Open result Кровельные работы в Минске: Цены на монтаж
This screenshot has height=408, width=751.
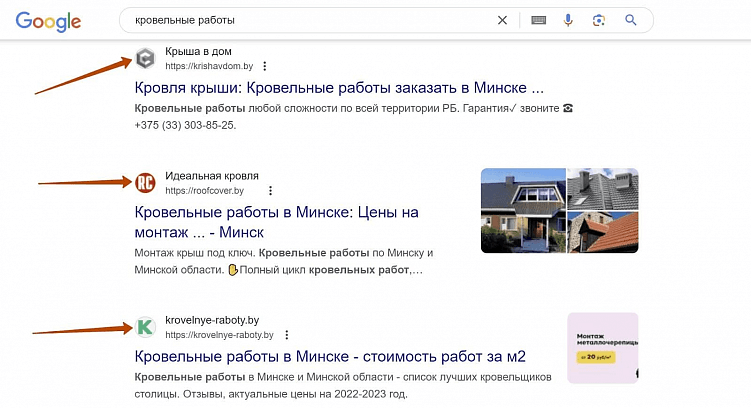click(x=276, y=222)
